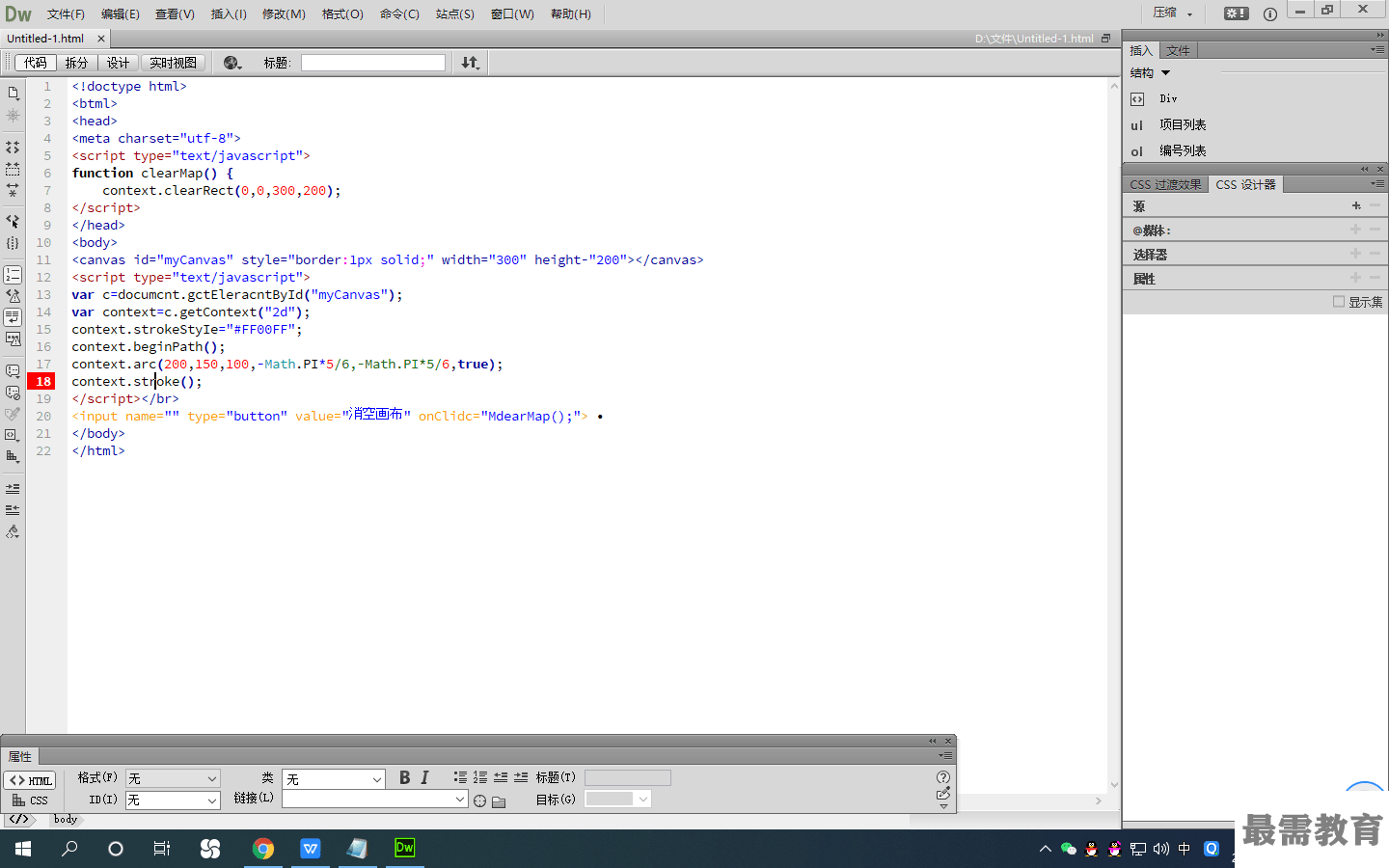Open the 插入(I) menu
This screenshot has height=868, width=1389.
[229, 14]
